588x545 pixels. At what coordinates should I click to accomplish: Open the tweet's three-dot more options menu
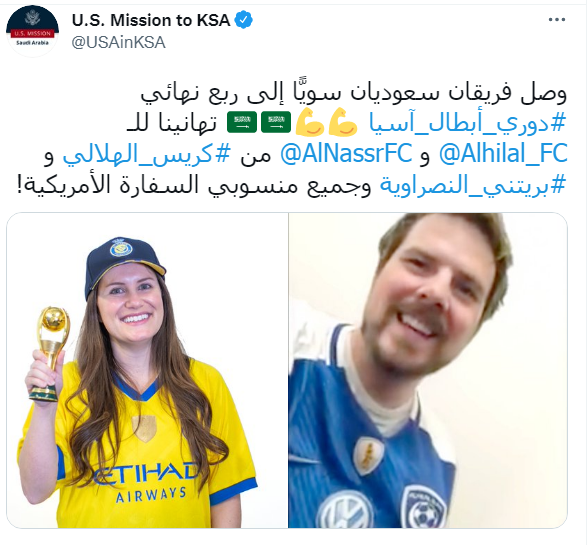tap(556, 20)
